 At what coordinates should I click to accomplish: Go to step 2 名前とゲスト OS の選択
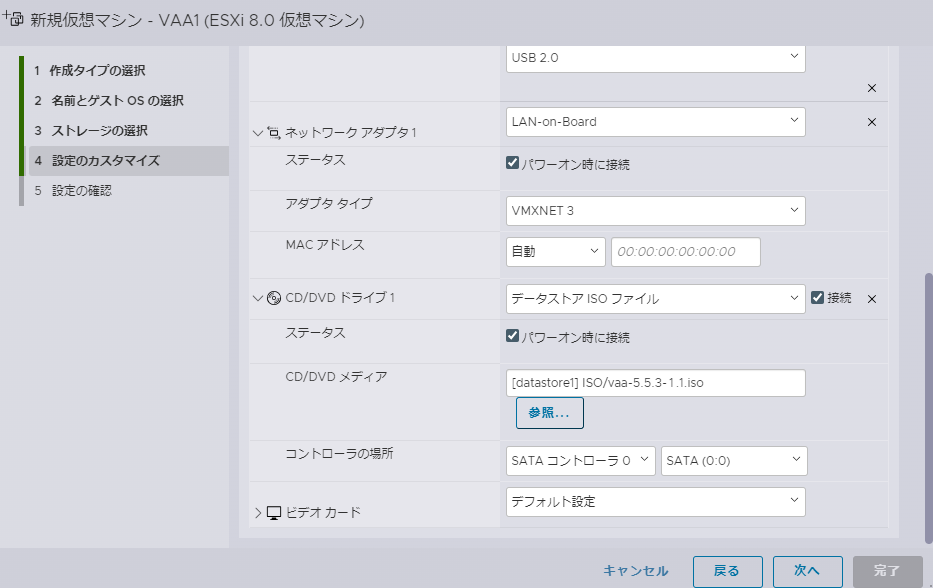point(116,101)
